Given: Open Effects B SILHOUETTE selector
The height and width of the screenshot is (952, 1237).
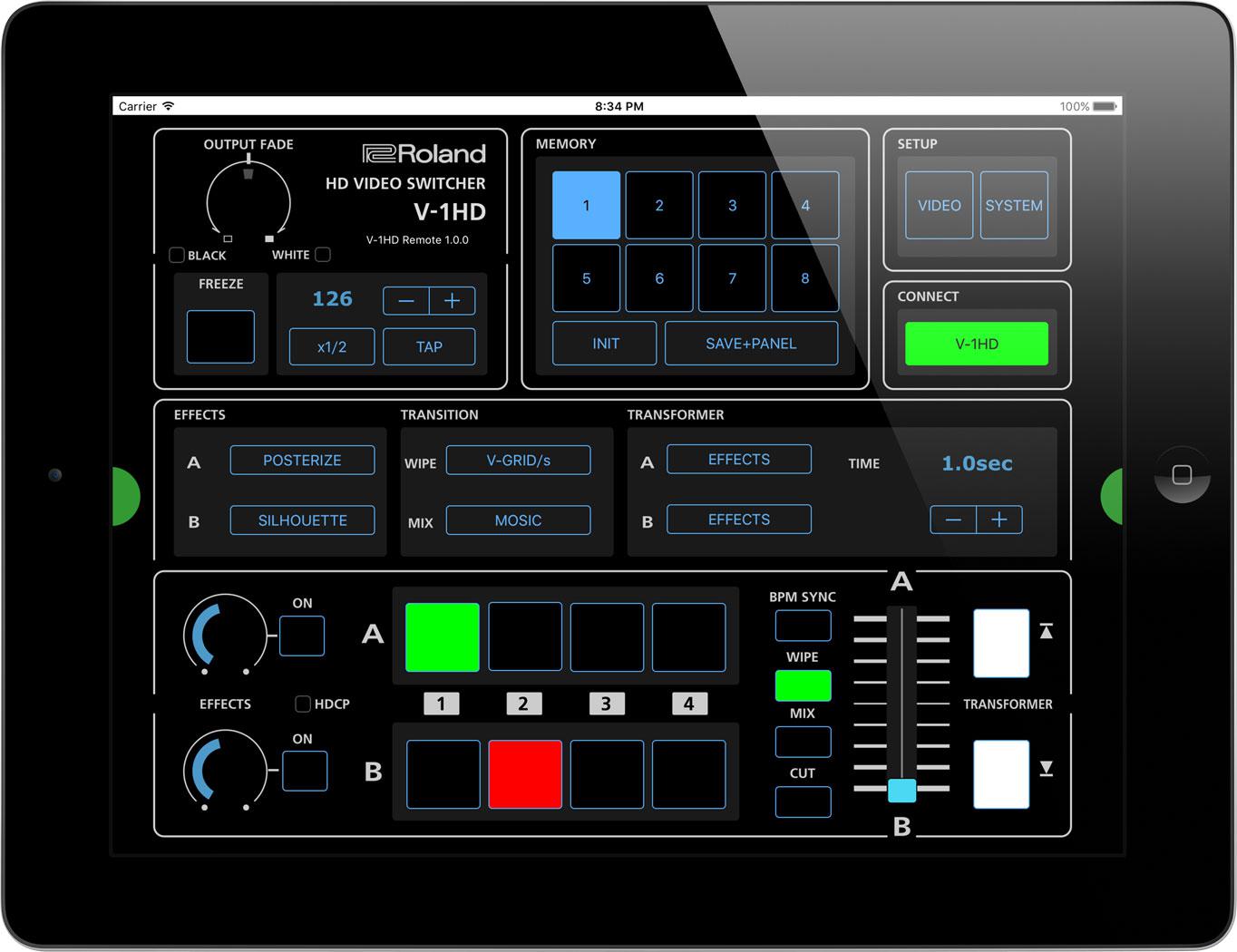Looking at the screenshot, I should (x=302, y=520).
